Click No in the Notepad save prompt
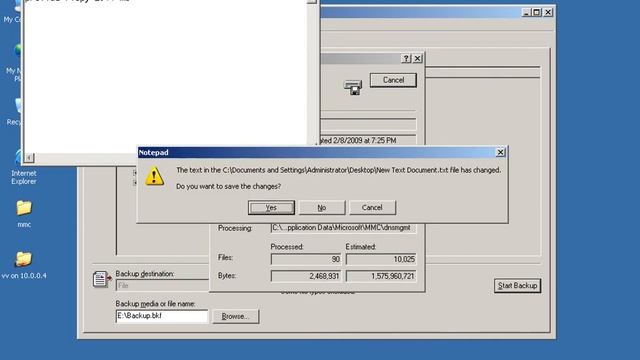The width and height of the screenshot is (640, 360). (x=322, y=207)
